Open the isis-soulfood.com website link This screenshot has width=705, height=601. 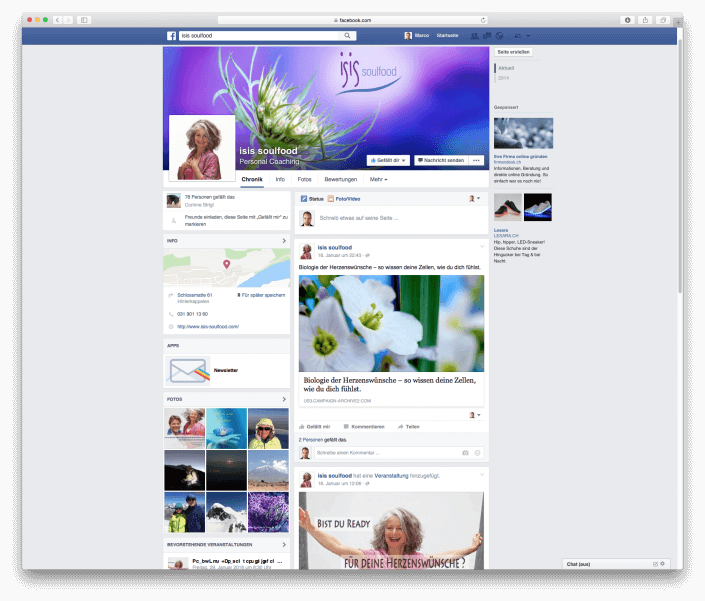208,327
